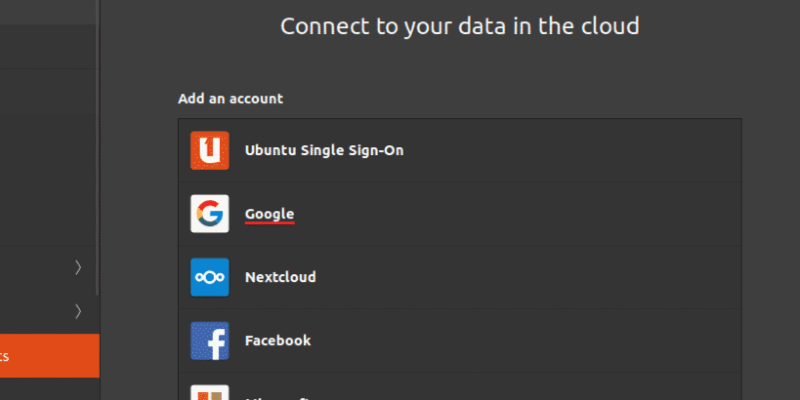
Task: Click the sidebar's vertical scrollbar
Action: point(98,150)
